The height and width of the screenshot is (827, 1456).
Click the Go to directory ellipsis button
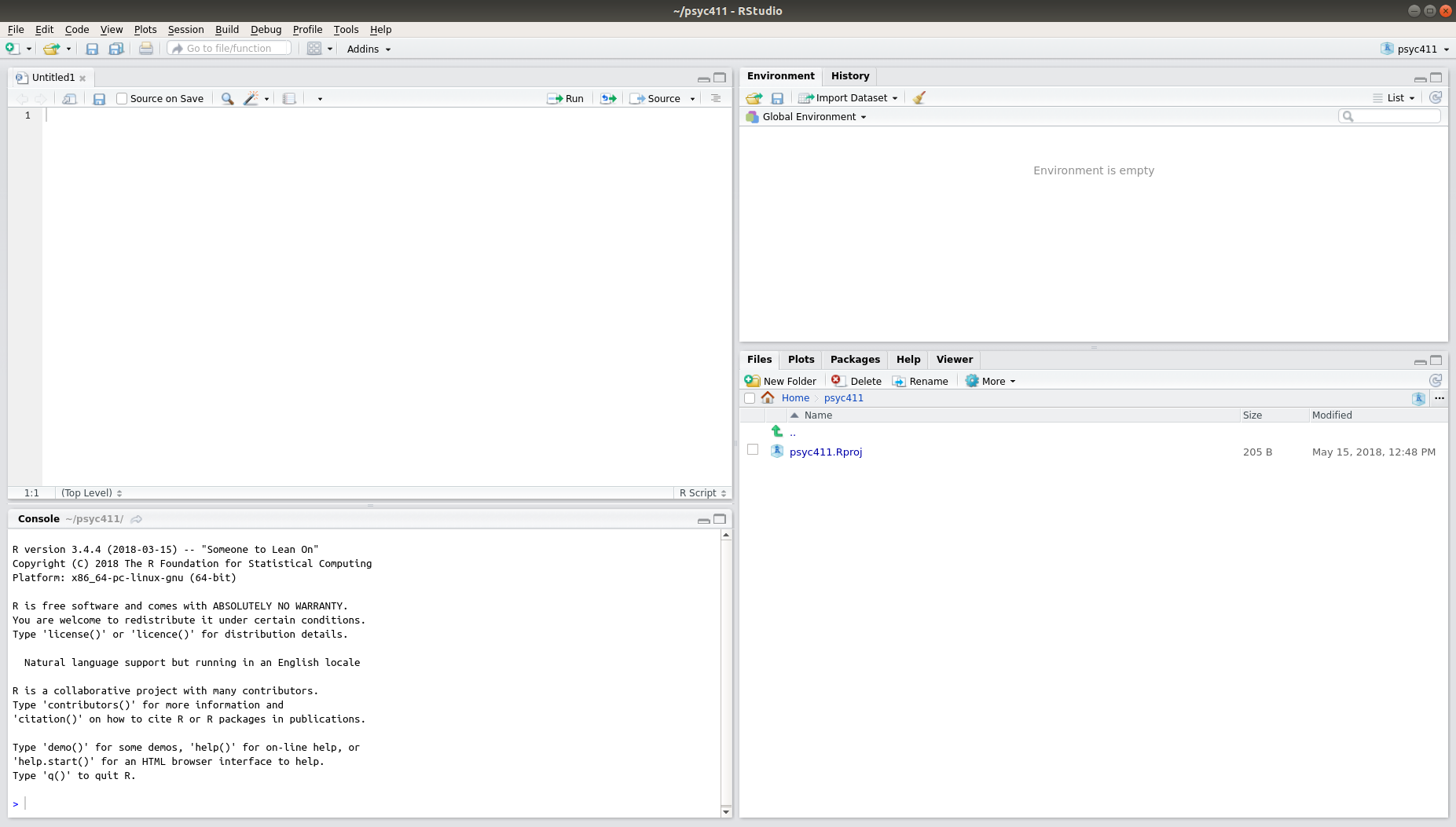coord(1439,398)
